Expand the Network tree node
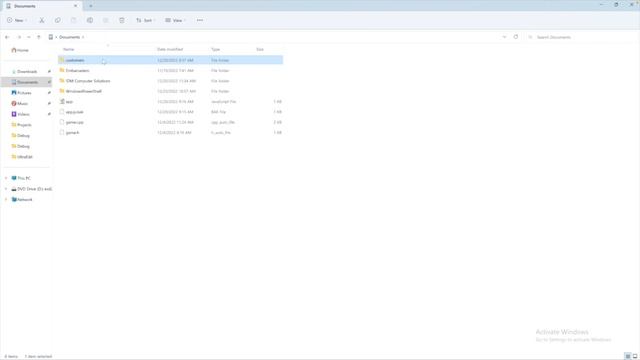Image resolution: width=640 pixels, height=360 pixels. click(x=6, y=200)
